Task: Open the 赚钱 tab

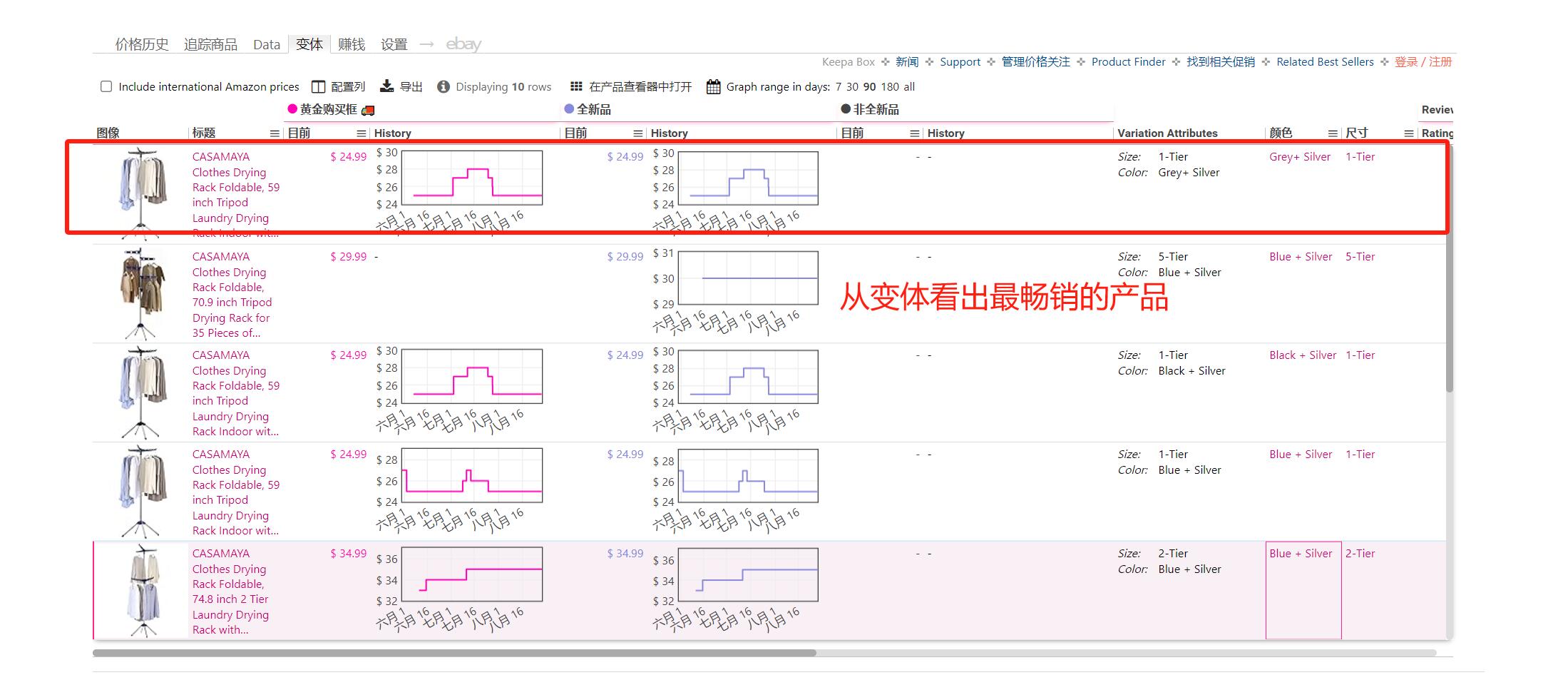Action: tap(352, 44)
